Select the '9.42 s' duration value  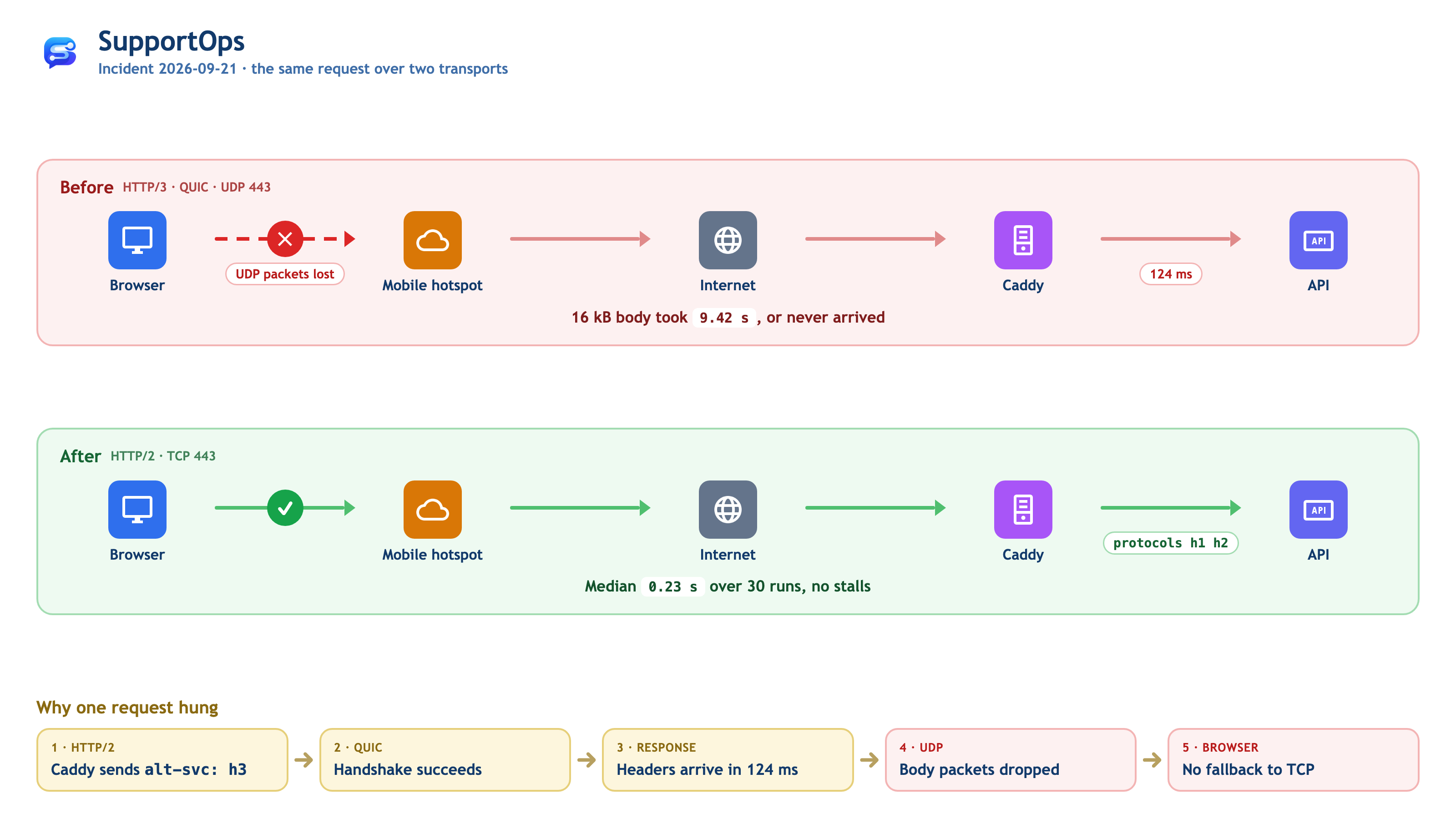pos(724,318)
